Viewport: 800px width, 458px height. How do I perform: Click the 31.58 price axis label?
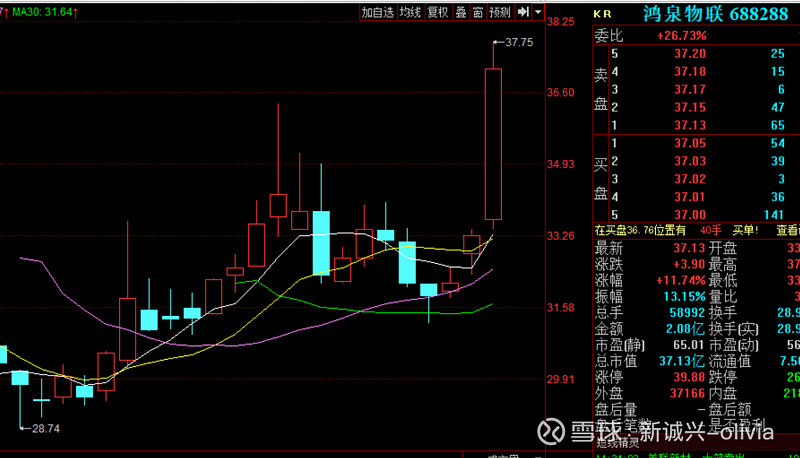561,308
